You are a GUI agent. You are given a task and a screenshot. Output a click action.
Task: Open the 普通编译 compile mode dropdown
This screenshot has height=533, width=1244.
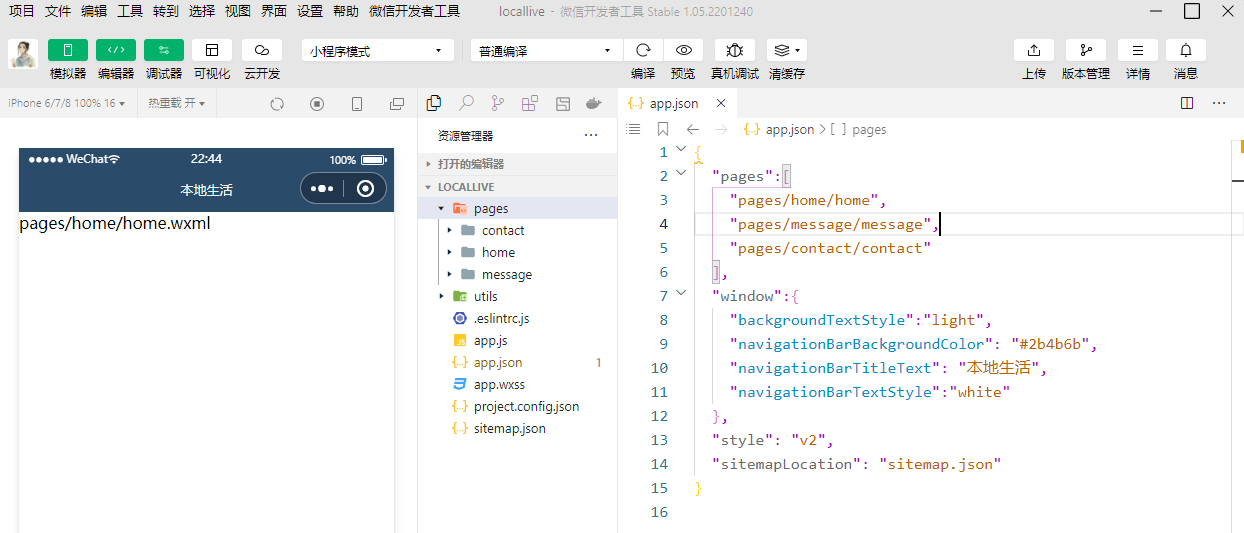(544, 51)
